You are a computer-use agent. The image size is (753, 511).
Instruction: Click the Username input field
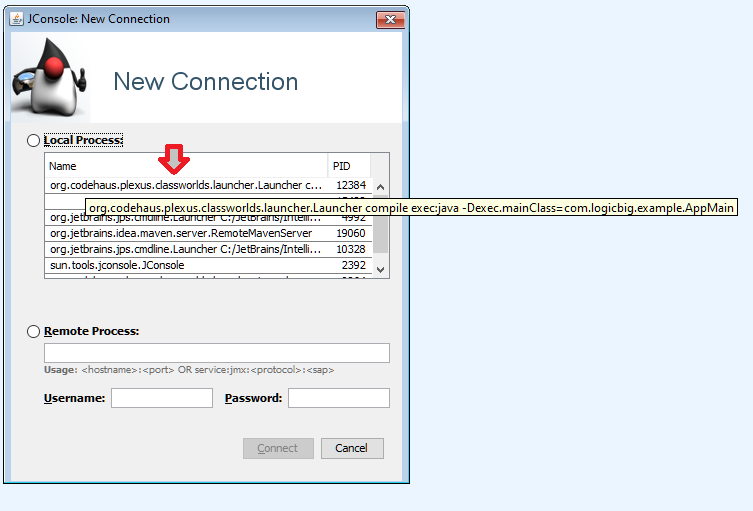162,398
